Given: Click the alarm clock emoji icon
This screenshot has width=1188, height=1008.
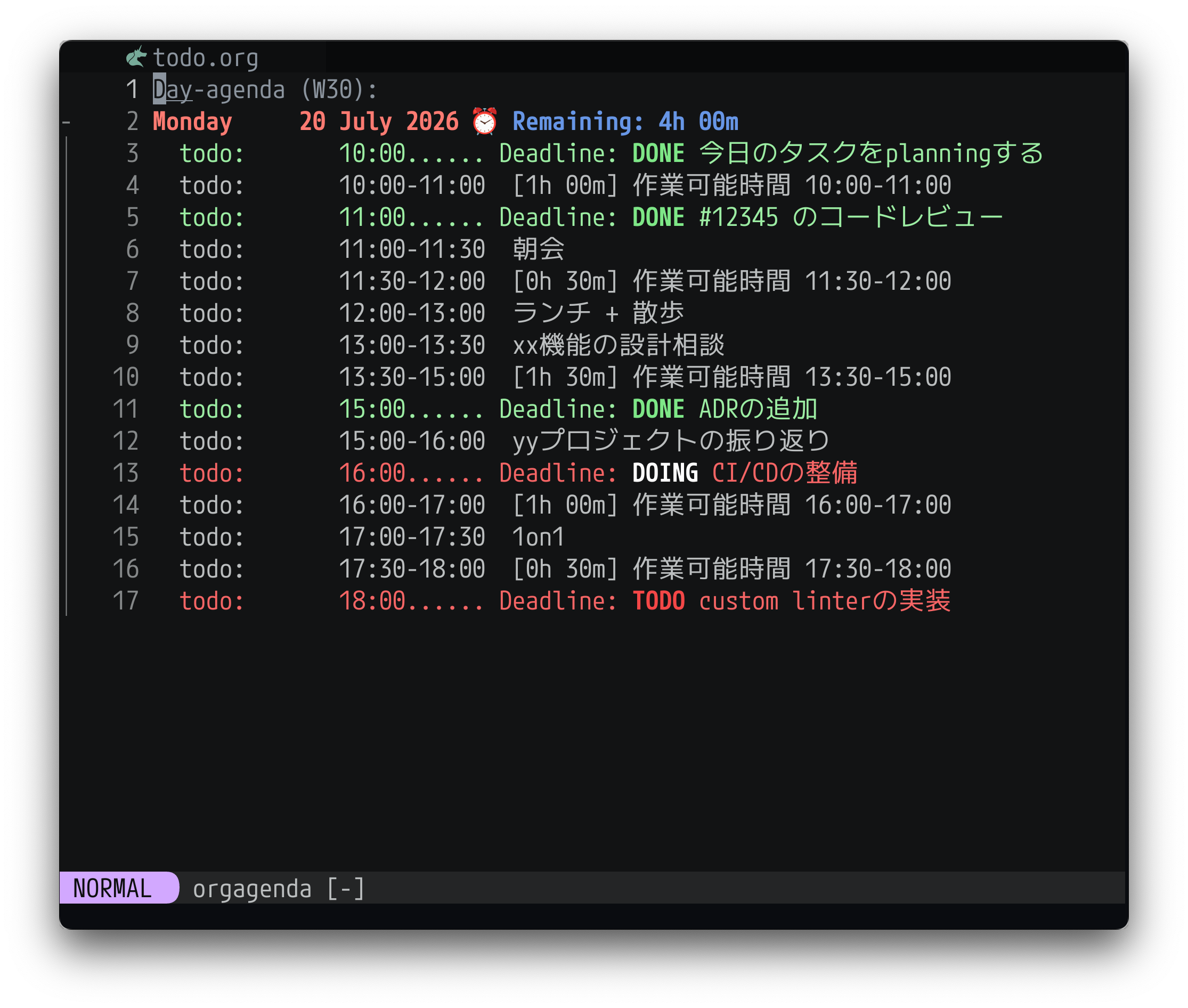Looking at the screenshot, I should [x=485, y=121].
